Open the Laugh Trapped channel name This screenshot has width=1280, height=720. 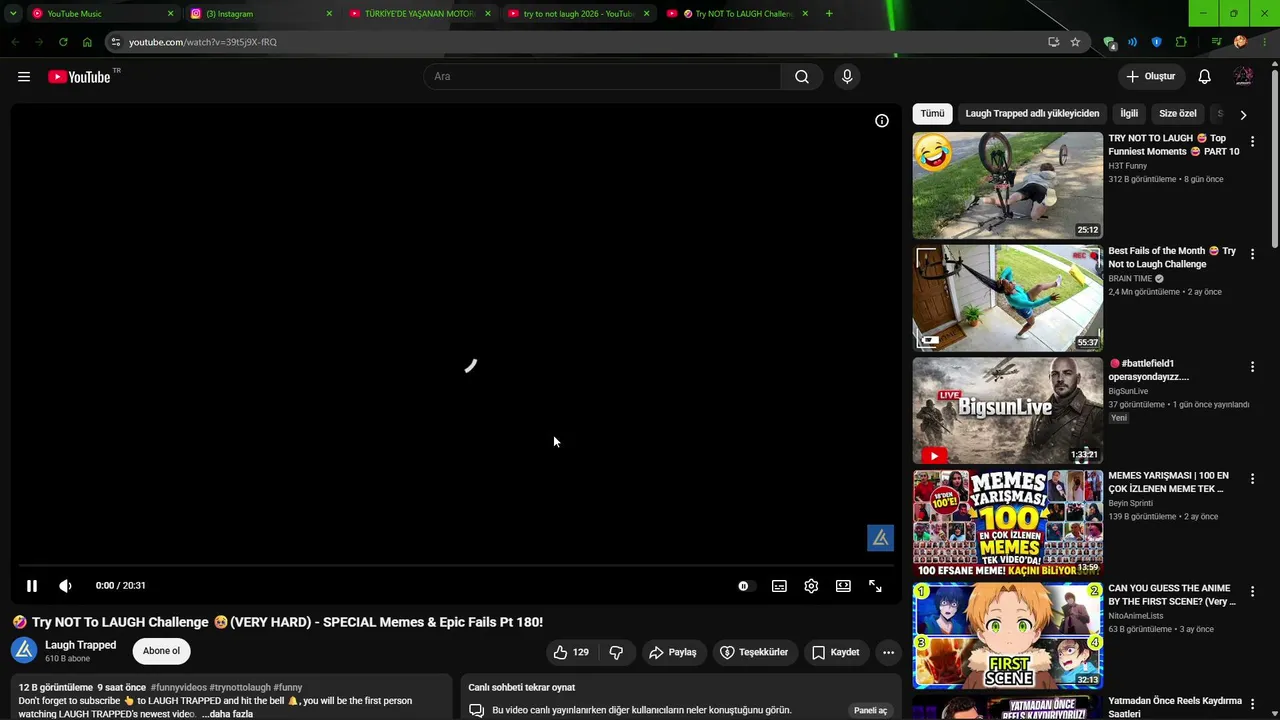click(x=81, y=645)
